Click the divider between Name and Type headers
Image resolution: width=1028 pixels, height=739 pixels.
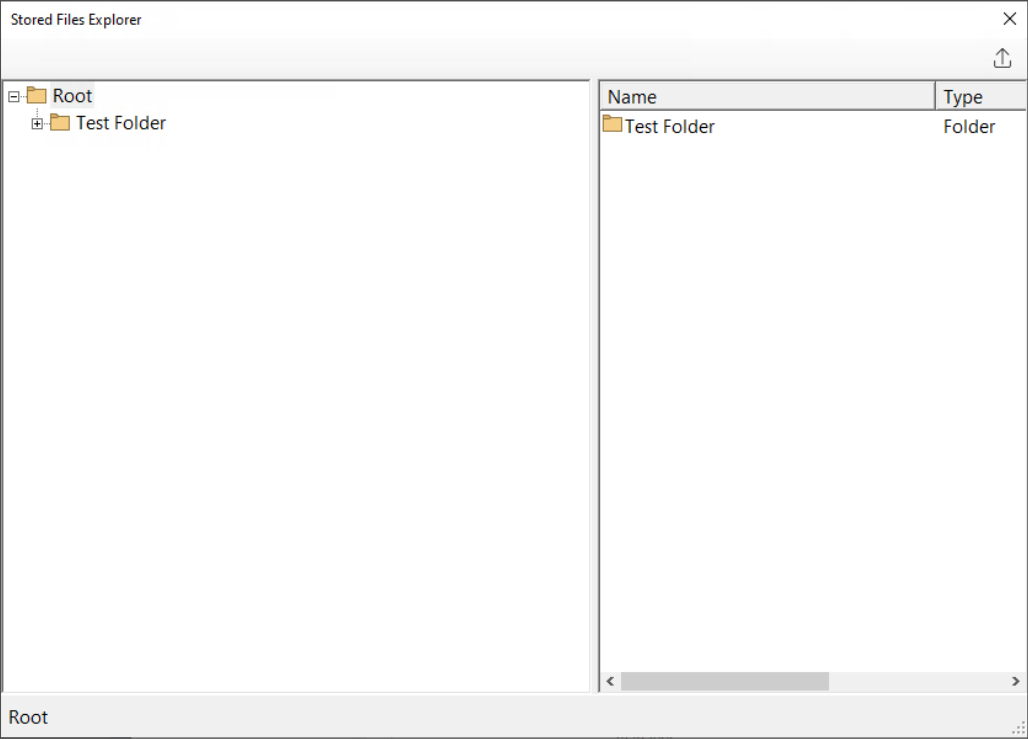point(935,97)
